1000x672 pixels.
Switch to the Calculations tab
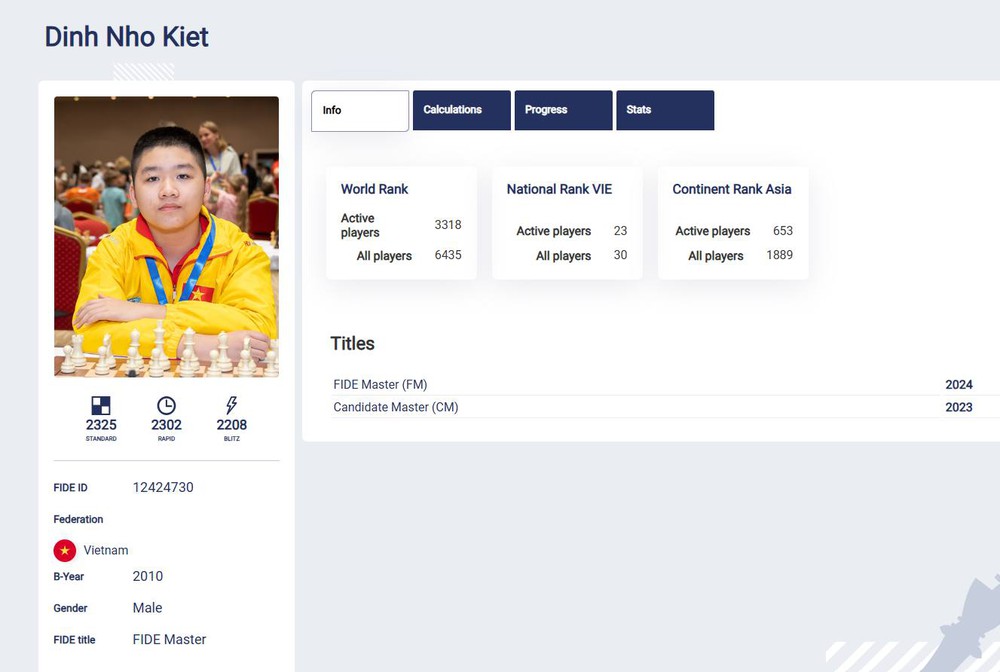(461, 110)
